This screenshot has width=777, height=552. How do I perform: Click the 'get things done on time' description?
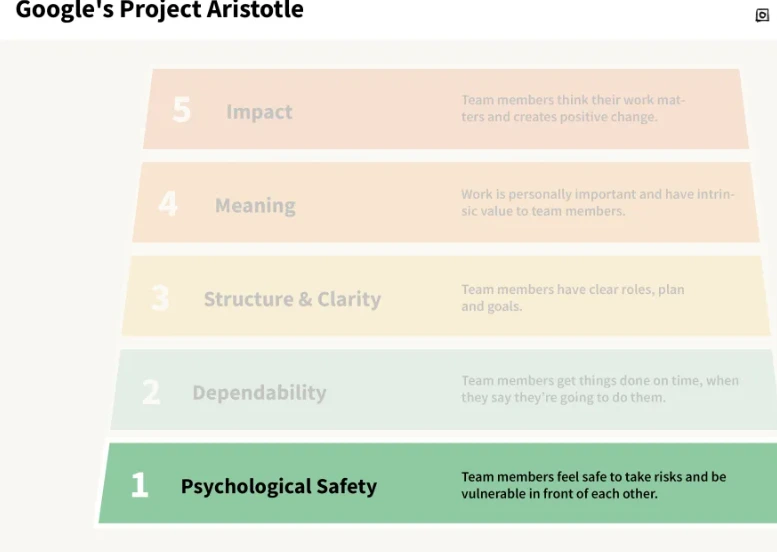click(x=600, y=389)
